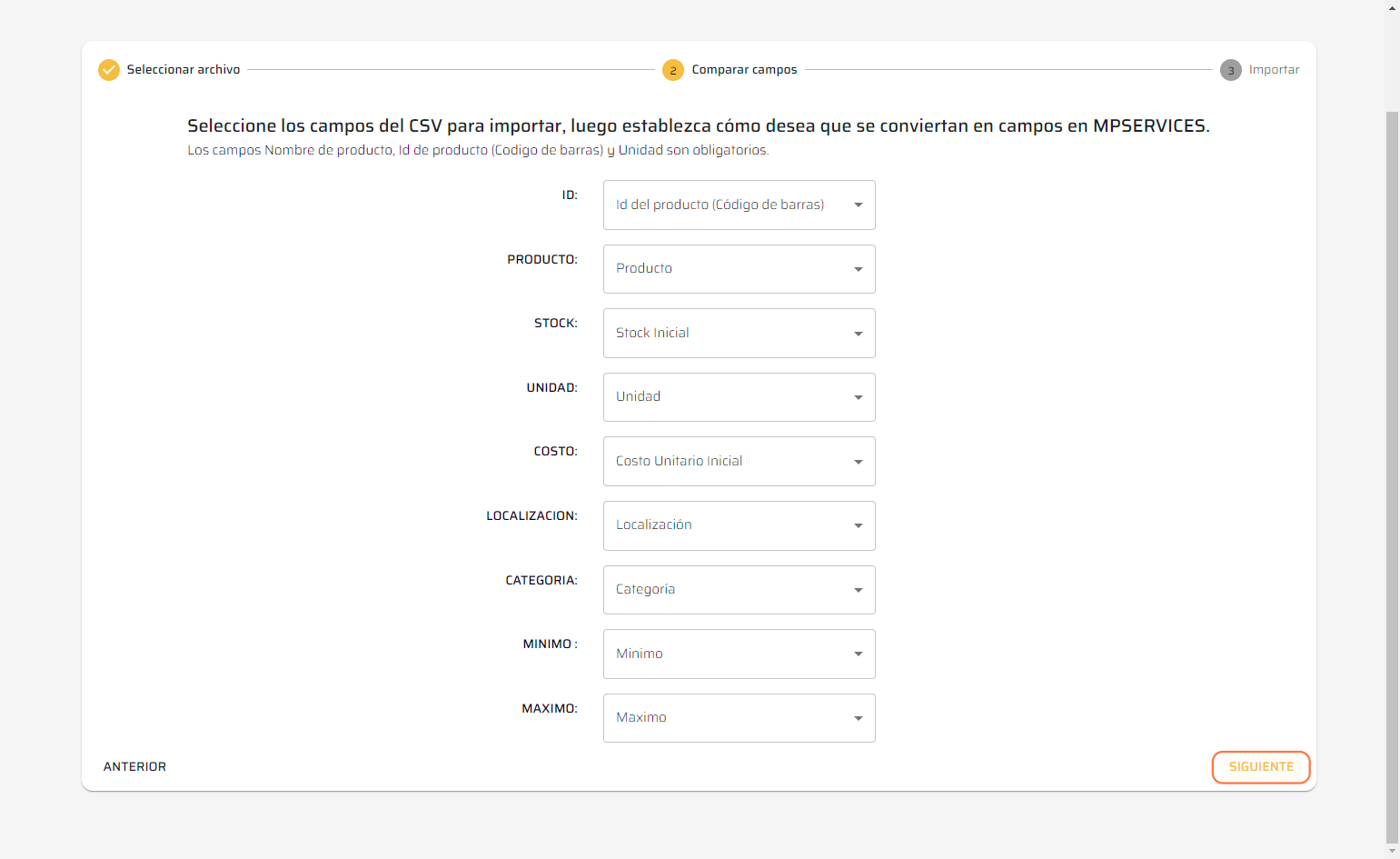Click the completed checkmark step icon
This screenshot has width=1400, height=859.
tap(109, 70)
